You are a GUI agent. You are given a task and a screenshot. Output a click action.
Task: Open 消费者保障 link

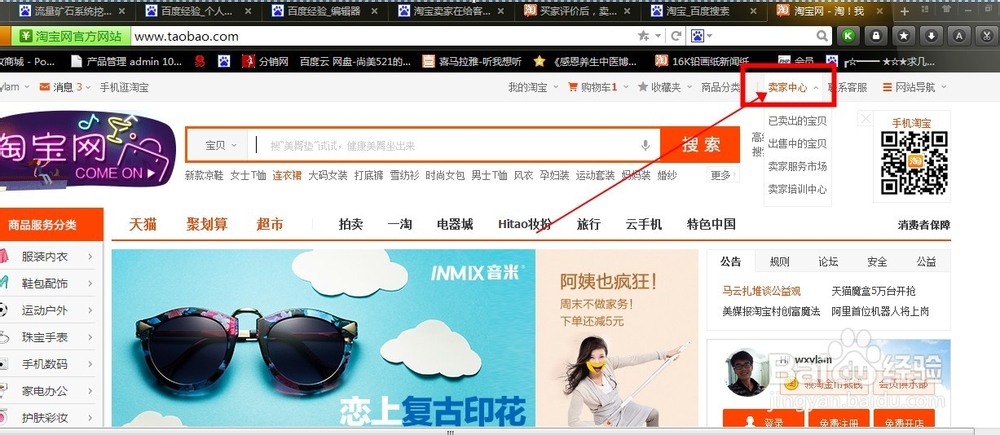point(924,225)
